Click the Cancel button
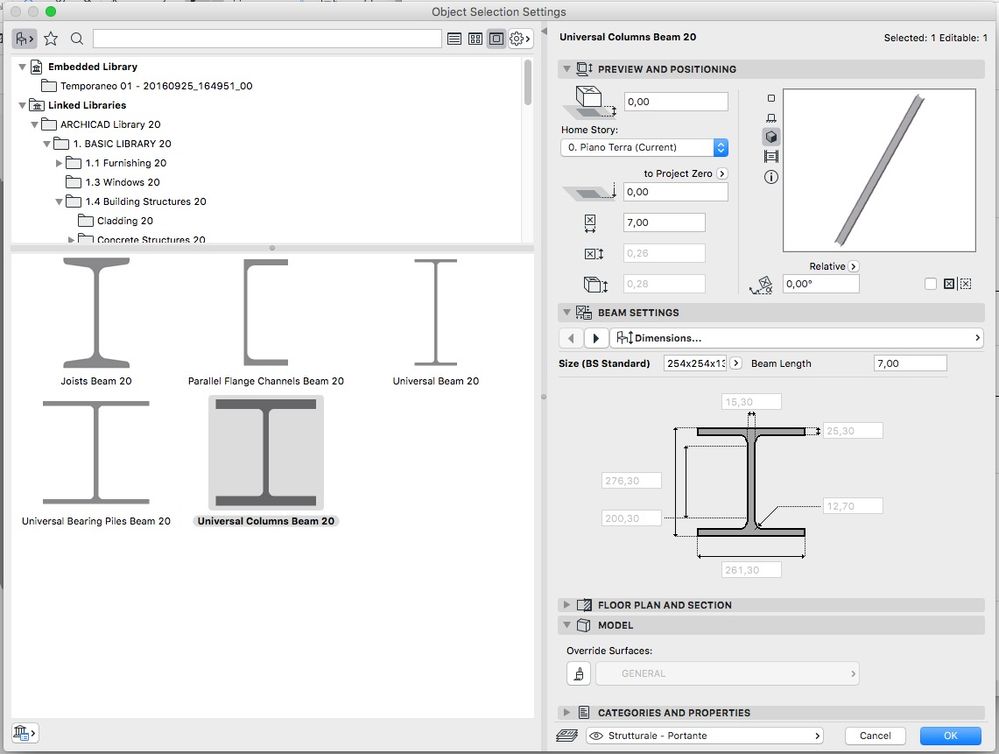The image size is (999, 754). point(875,736)
